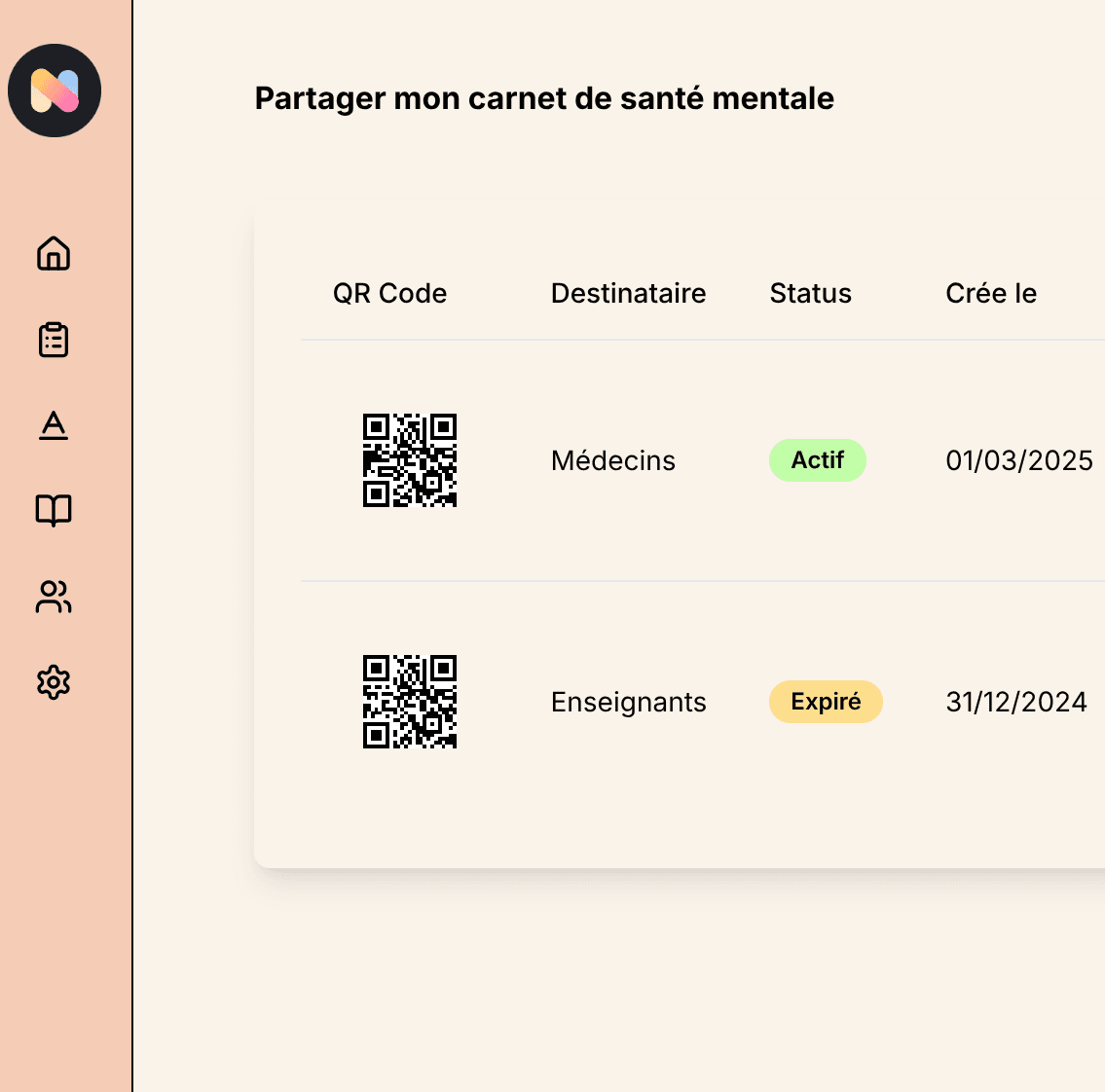Open the settings gear icon
Image resolution: width=1105 pixels, height=1092 pixels.
(54, 682)
